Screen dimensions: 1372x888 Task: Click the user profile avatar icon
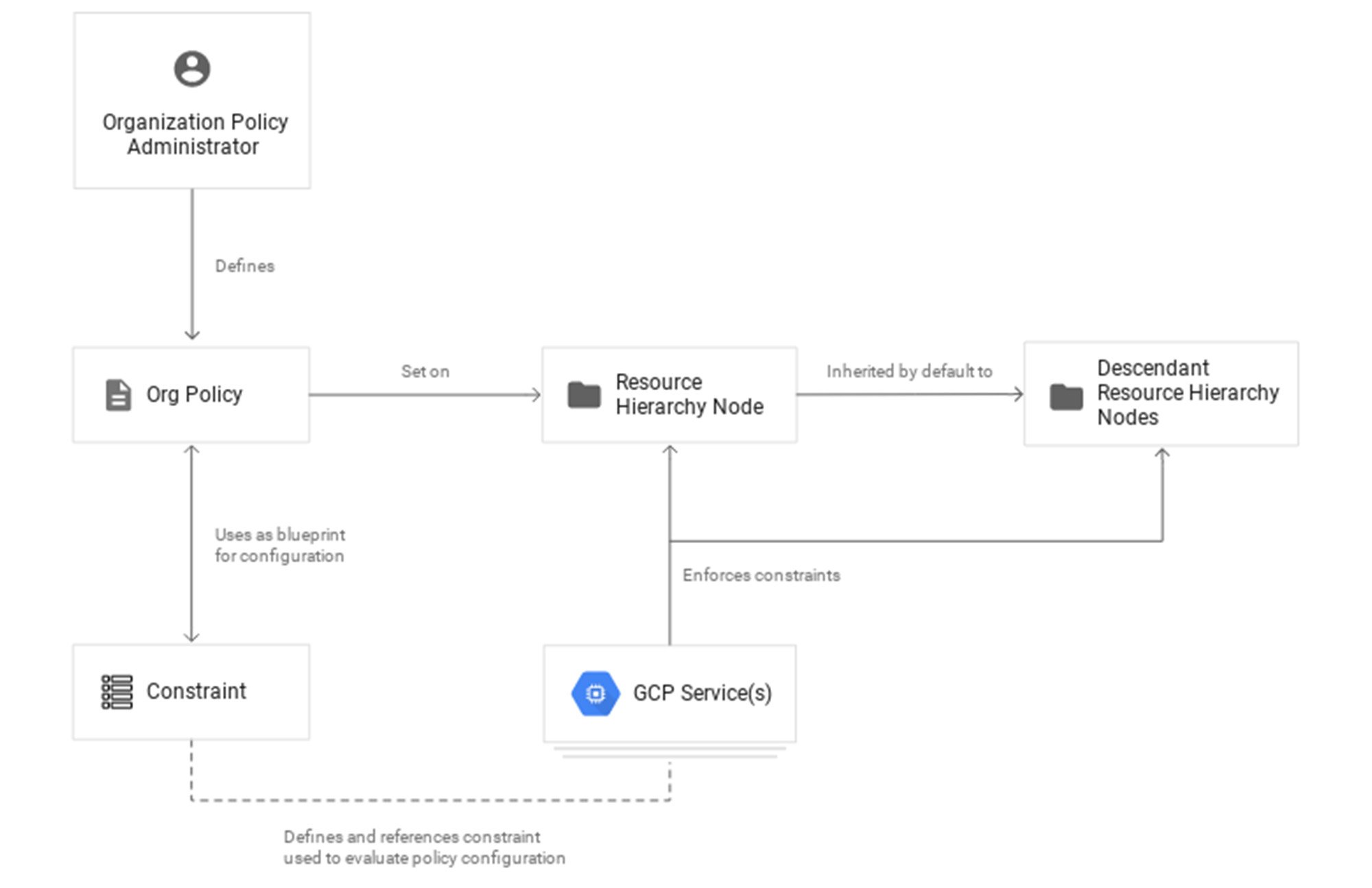point(192,69)
